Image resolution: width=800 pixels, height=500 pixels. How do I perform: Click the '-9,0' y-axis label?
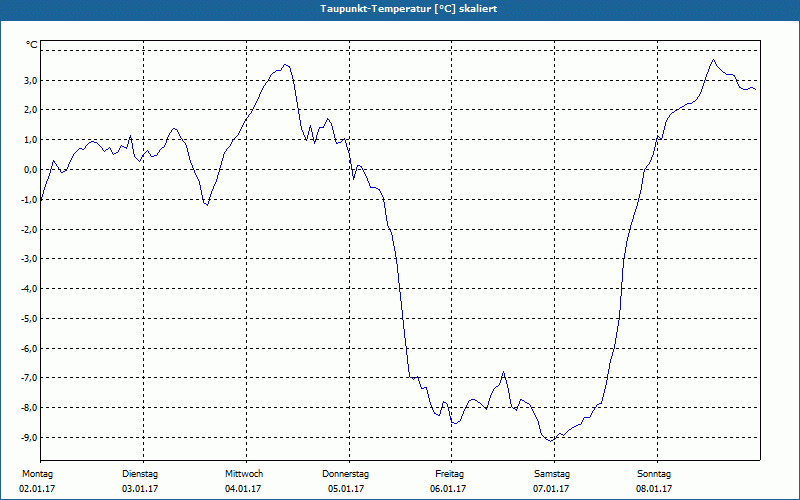(x=29, y=438)
